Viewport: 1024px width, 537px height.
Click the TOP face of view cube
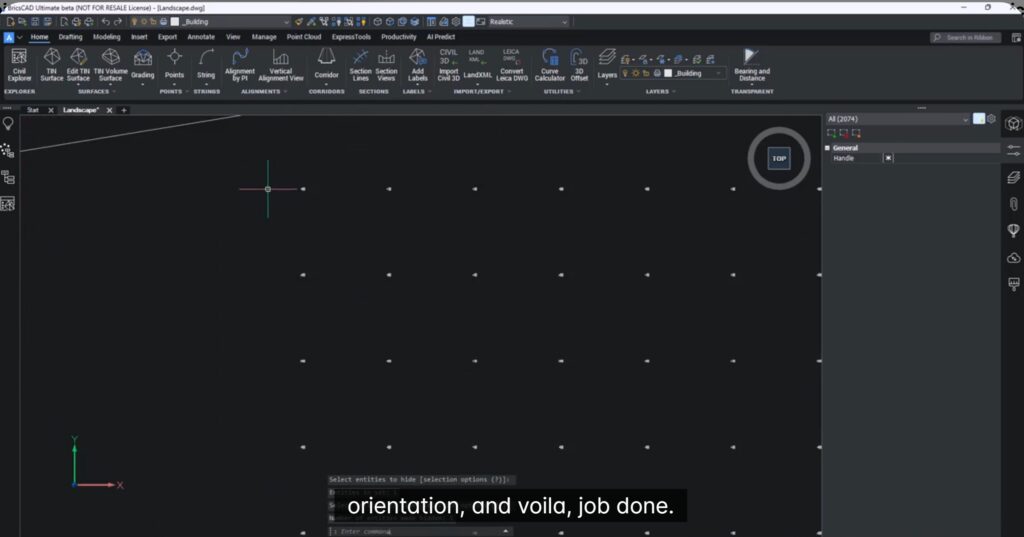(x=778, y=158)
